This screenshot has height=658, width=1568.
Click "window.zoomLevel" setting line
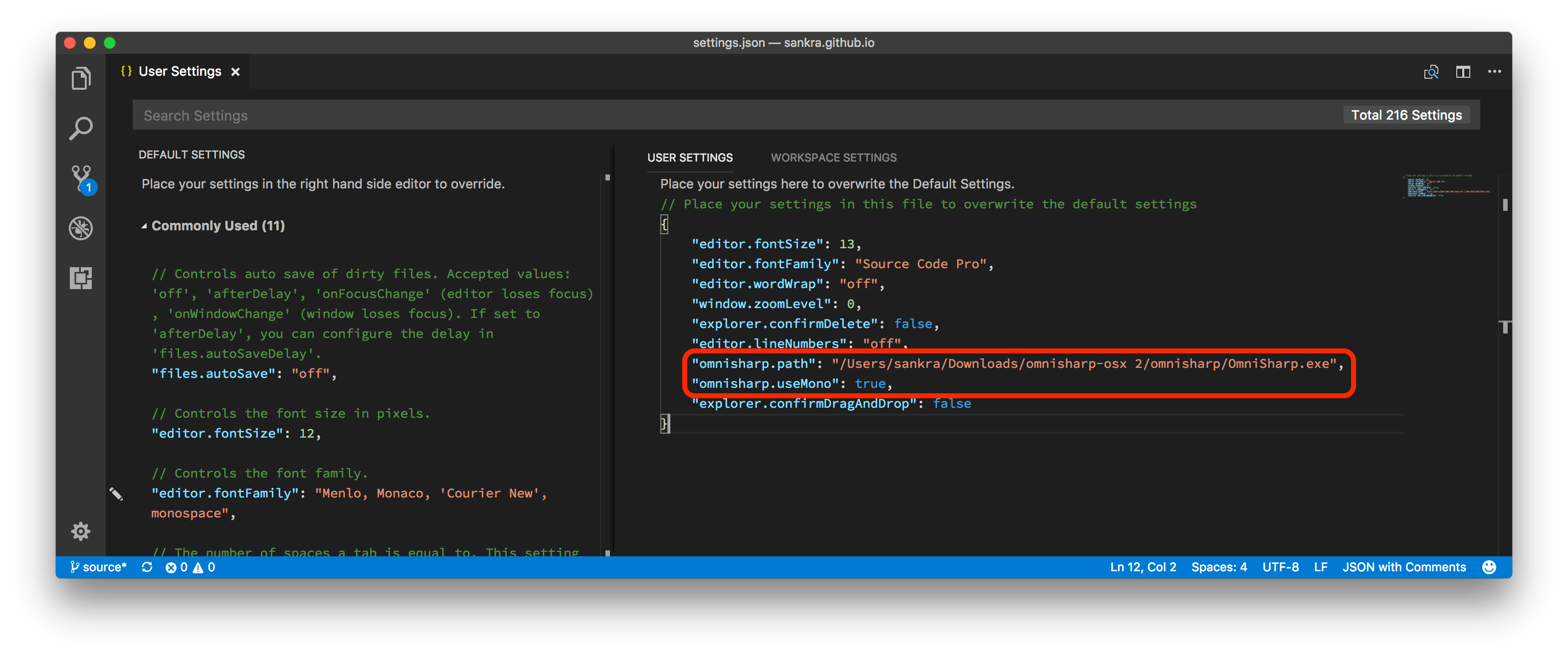coord(776,304)
